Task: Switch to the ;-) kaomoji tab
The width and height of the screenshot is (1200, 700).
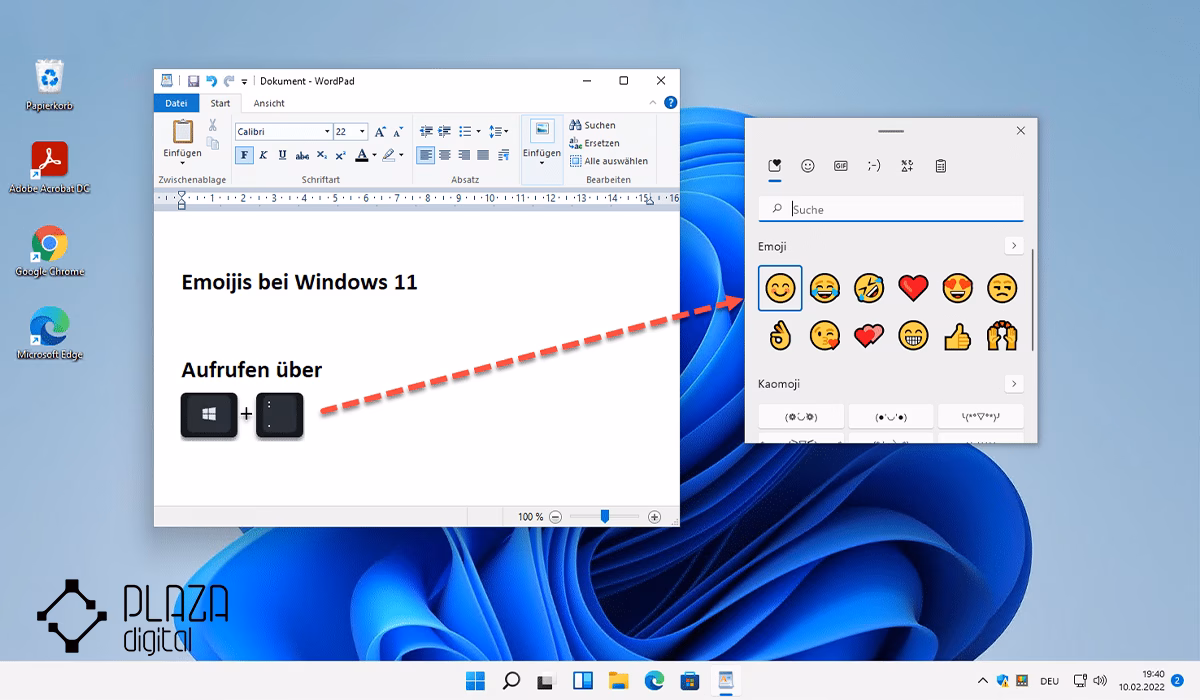Action: [x=874, y=166]
